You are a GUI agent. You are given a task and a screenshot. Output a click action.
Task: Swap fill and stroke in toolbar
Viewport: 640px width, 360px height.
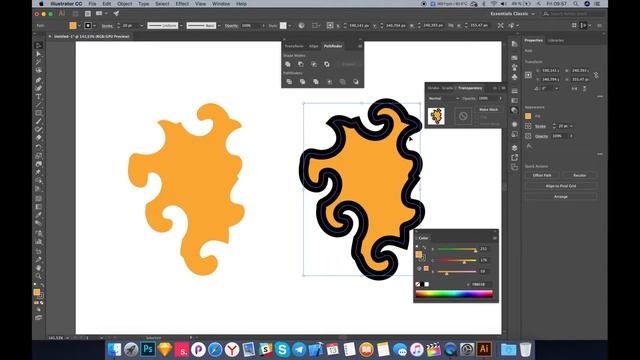pyautogui.click(x=42, y=285)
